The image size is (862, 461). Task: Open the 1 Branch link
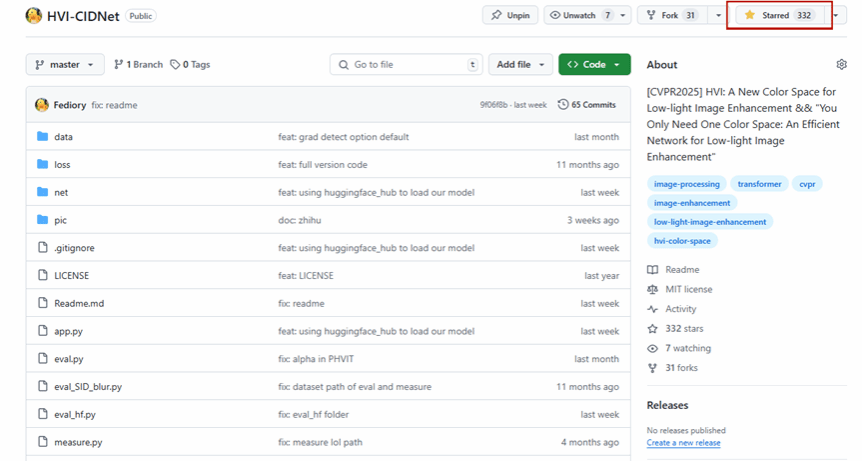(x=138, y=65)
